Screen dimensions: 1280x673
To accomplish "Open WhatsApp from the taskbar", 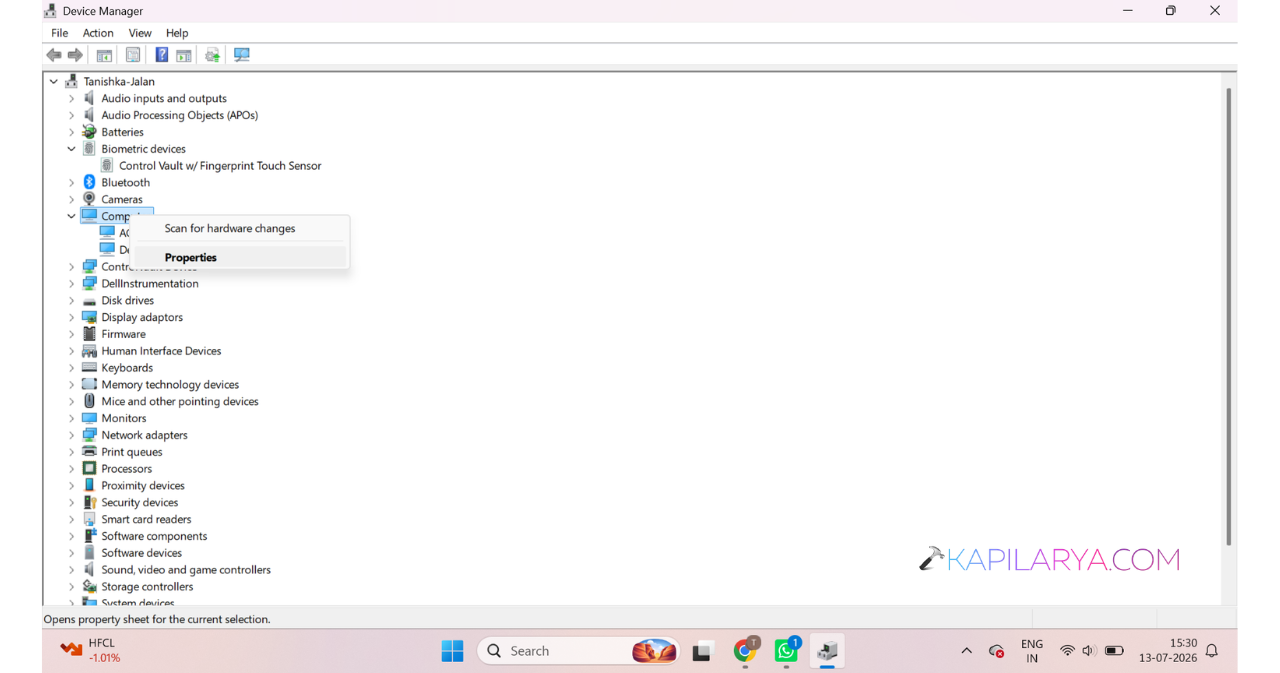I will pos(786,651).
